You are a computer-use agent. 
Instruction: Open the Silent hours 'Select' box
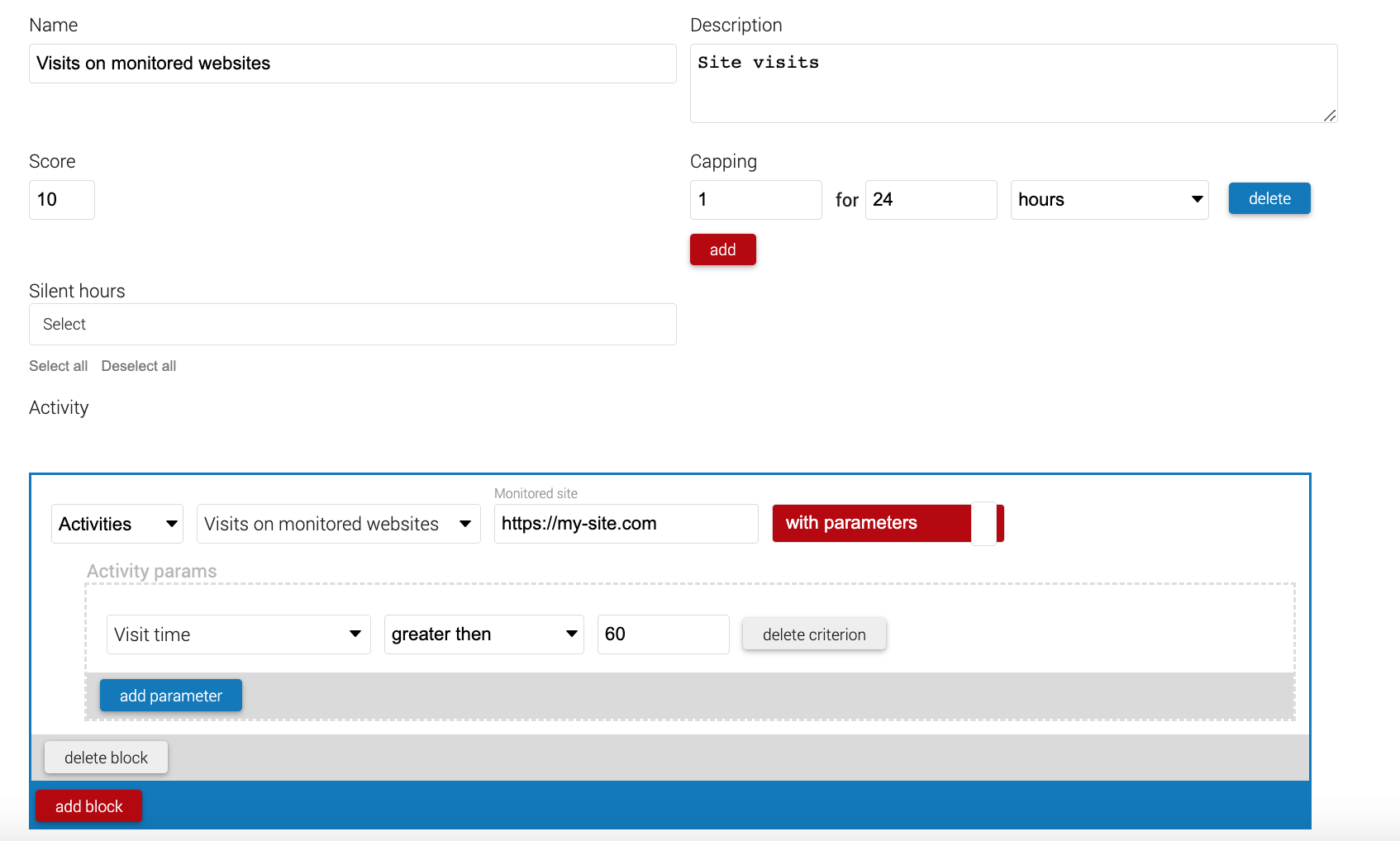click(353, 324)
